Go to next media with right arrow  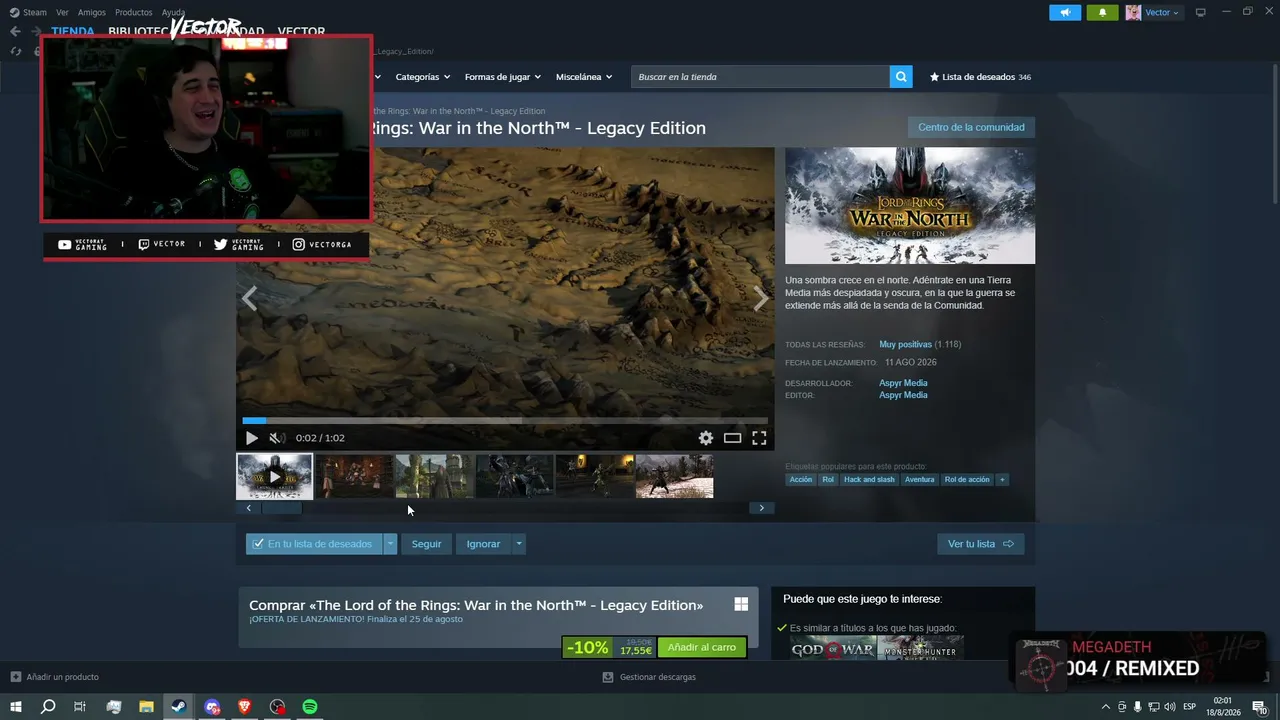[761, 299]
